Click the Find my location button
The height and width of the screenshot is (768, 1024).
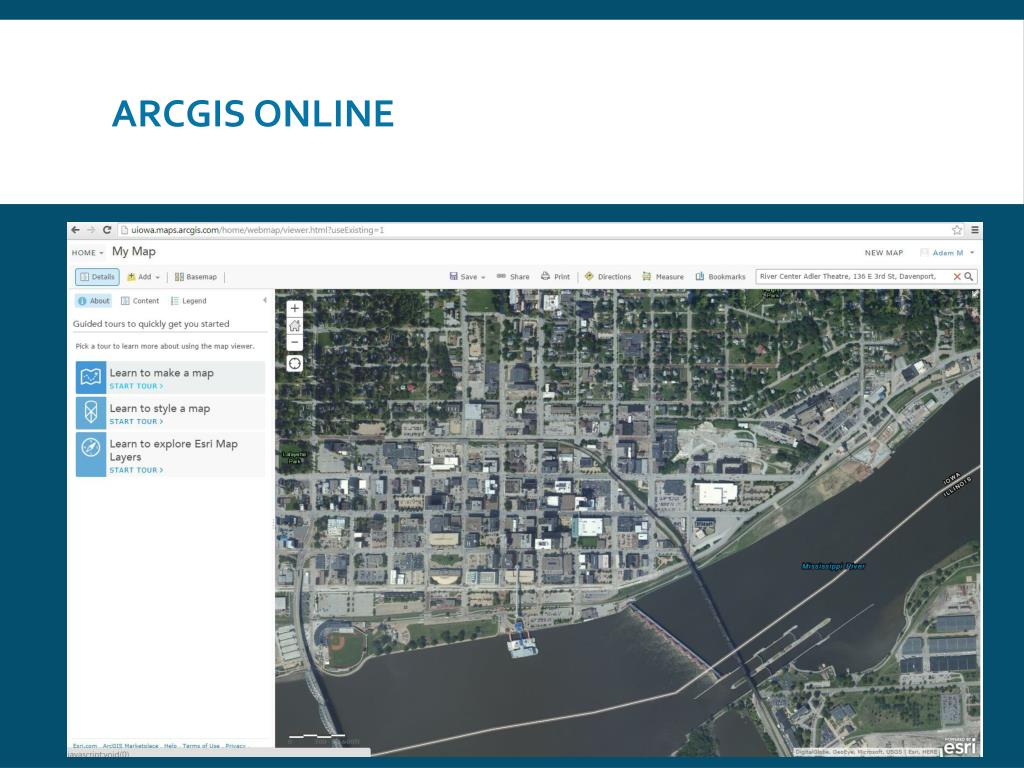[x=295, y=364]
